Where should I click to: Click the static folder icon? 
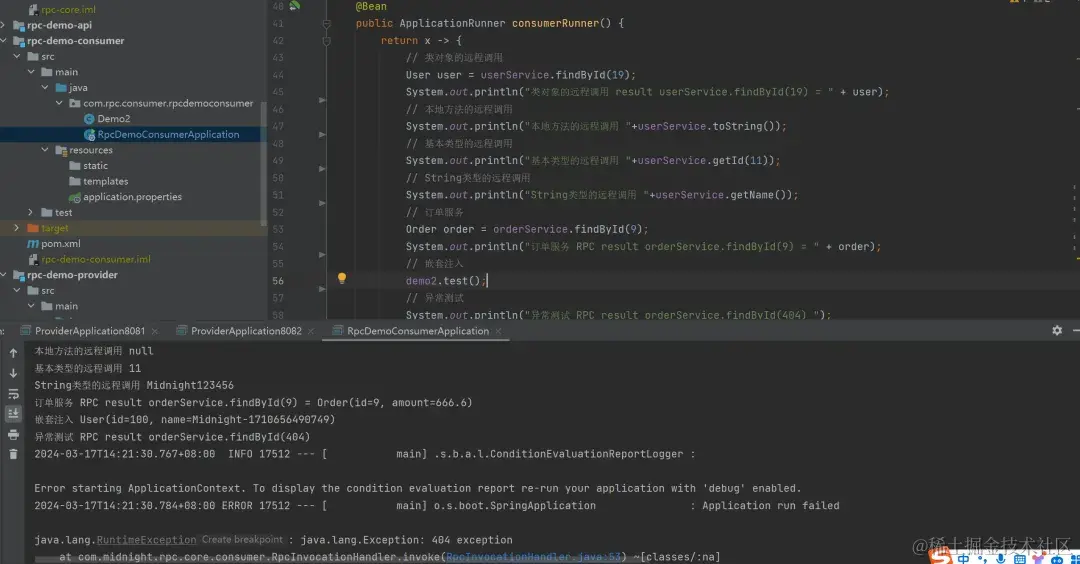(x=74, y=165)
